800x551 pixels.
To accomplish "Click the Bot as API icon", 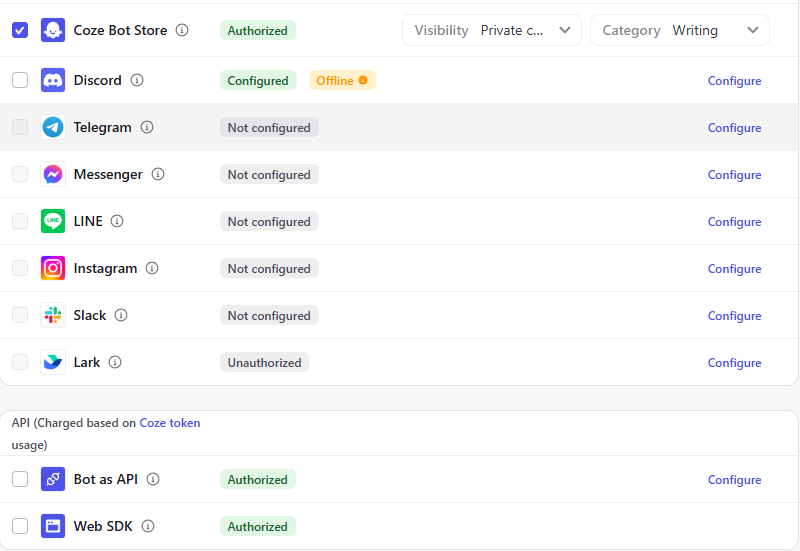I will point(53,479).
